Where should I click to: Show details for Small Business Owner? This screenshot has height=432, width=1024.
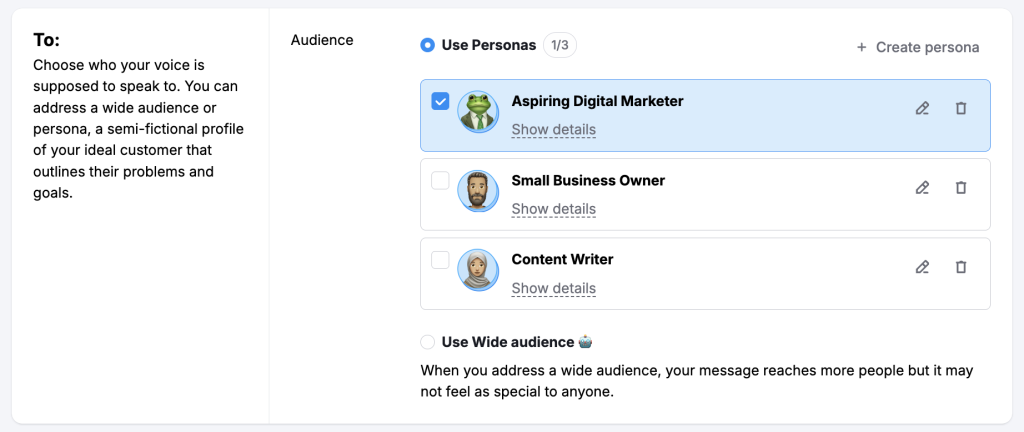pyautogui.click(x=554, y=209)
